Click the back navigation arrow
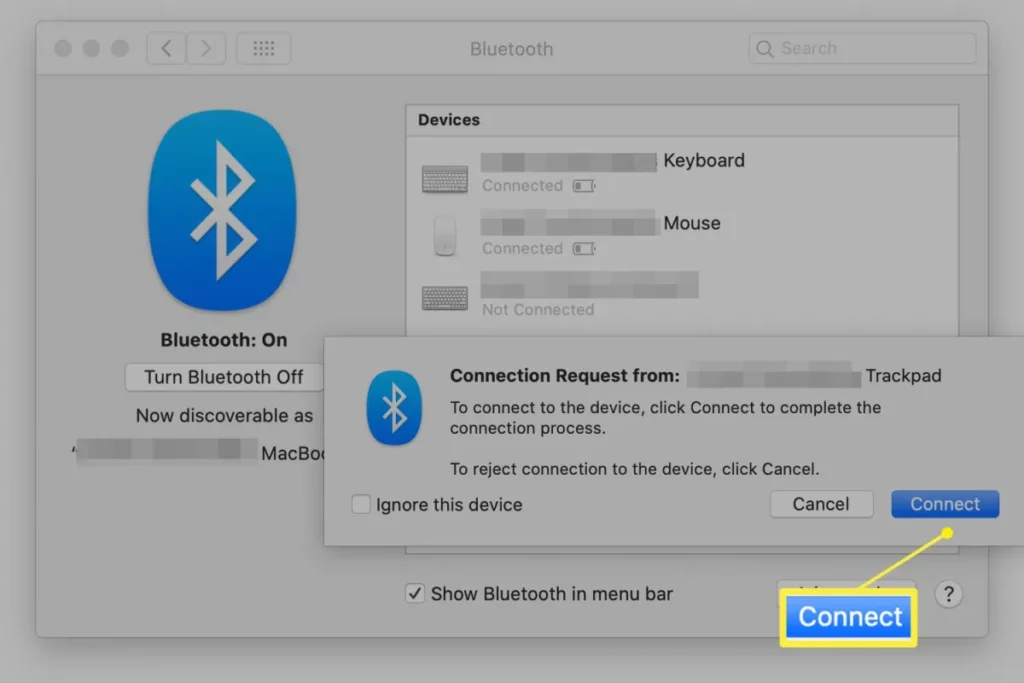1024x683 pixels. [x=167, y=48]
